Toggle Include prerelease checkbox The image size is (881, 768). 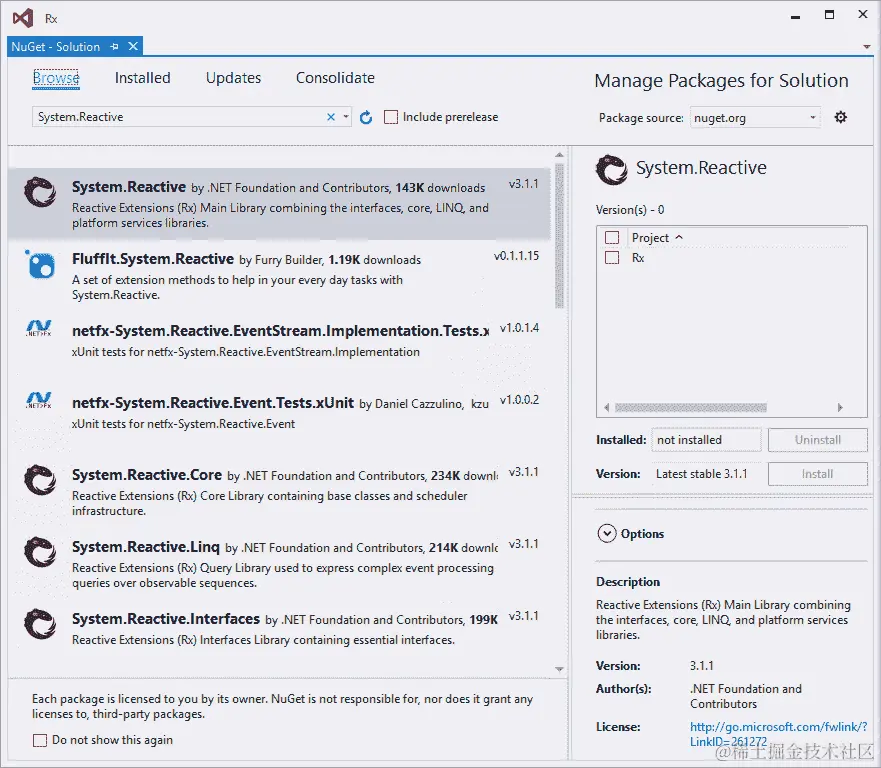coord(390,117)
